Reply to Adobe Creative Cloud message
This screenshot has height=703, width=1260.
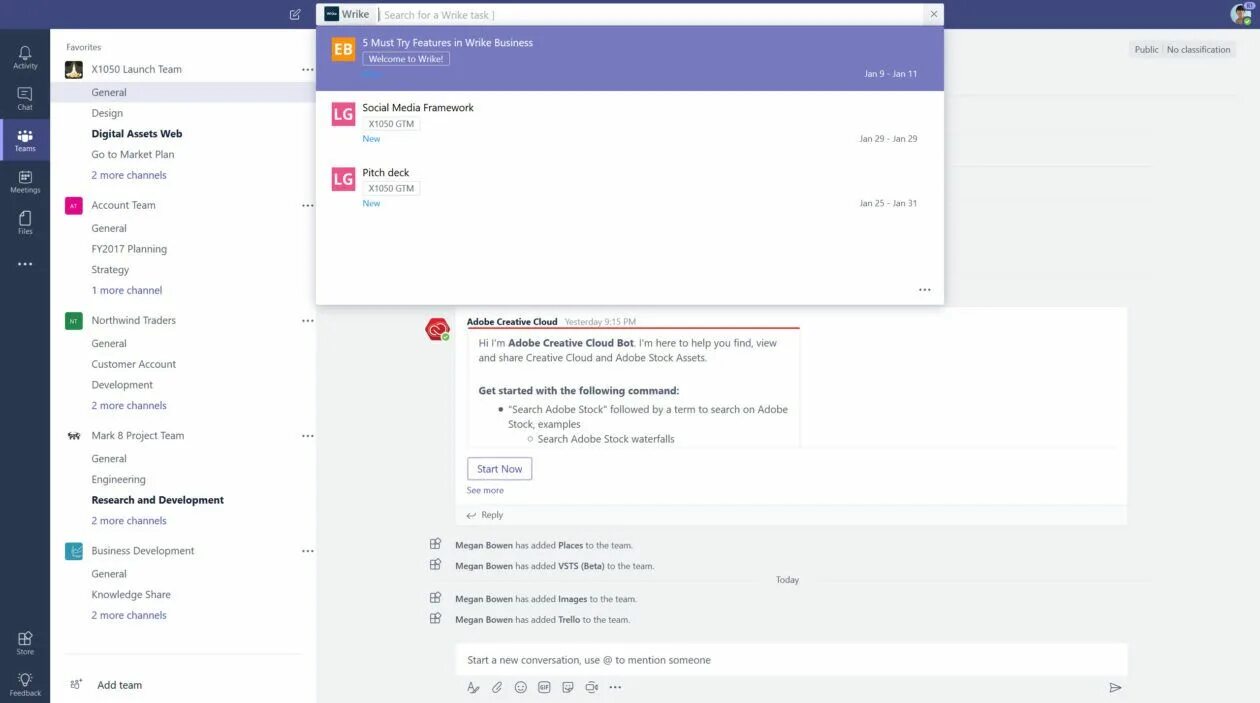(485, 515)
